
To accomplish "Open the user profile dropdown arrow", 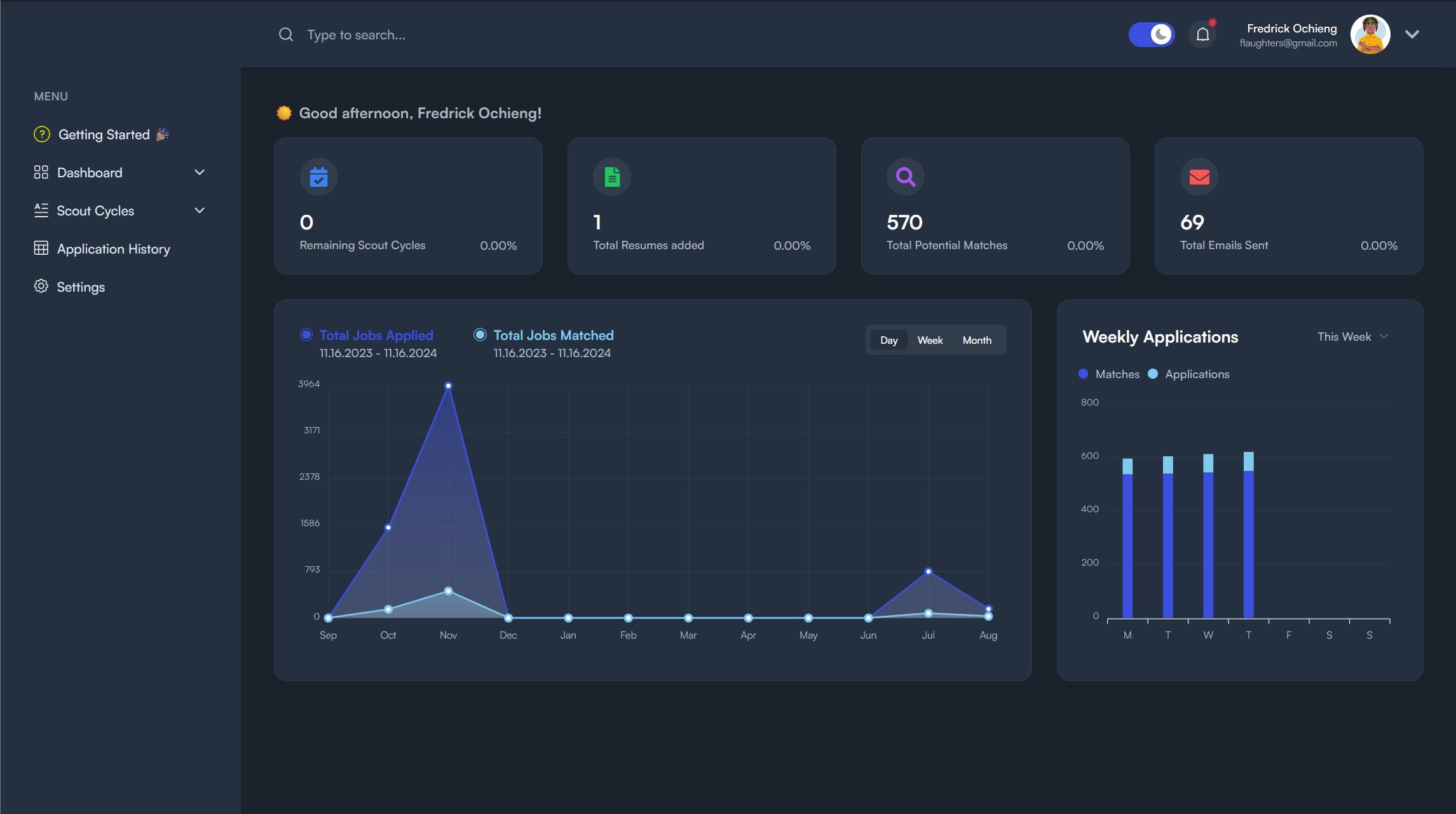I will 1412,34.
